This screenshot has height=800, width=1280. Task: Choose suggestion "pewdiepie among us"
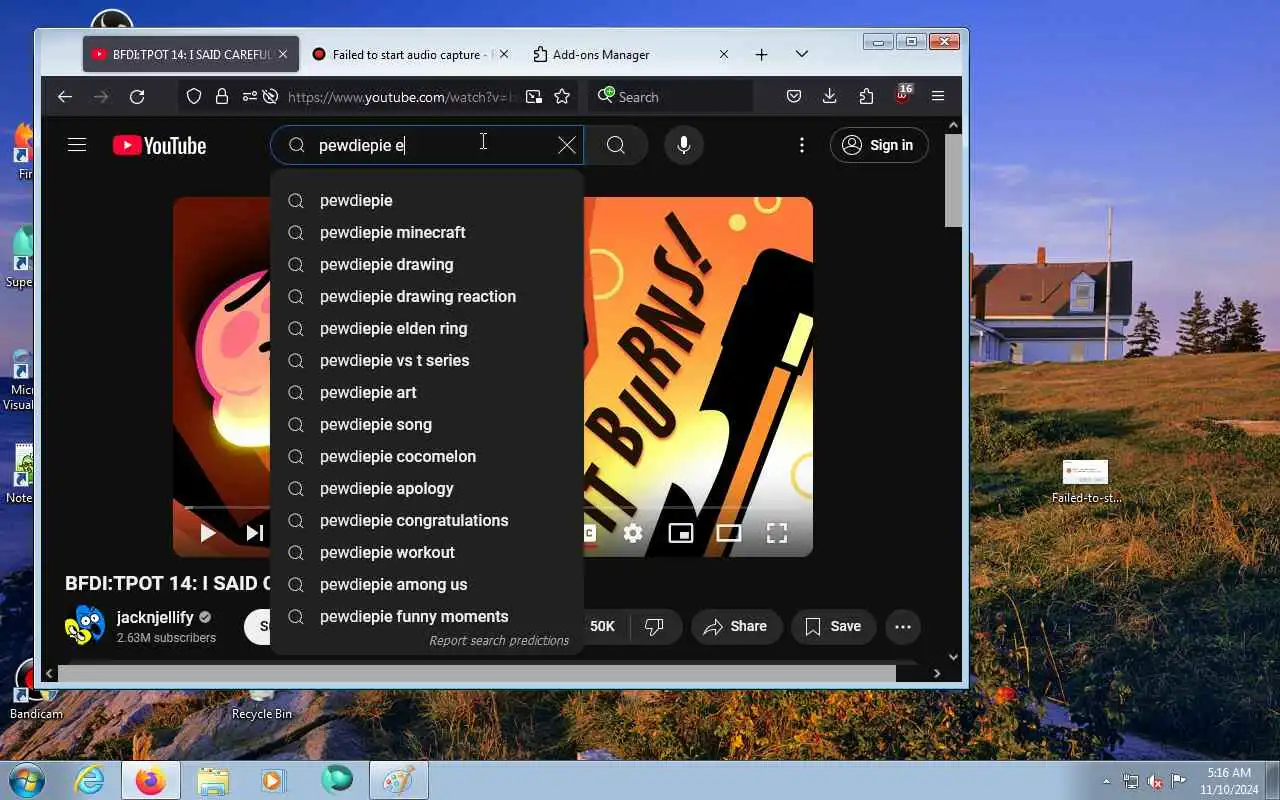pos(427,584)
